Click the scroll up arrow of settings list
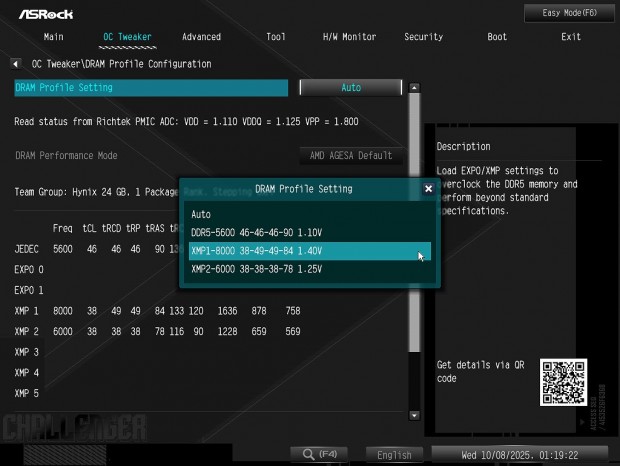 point(414,88)
